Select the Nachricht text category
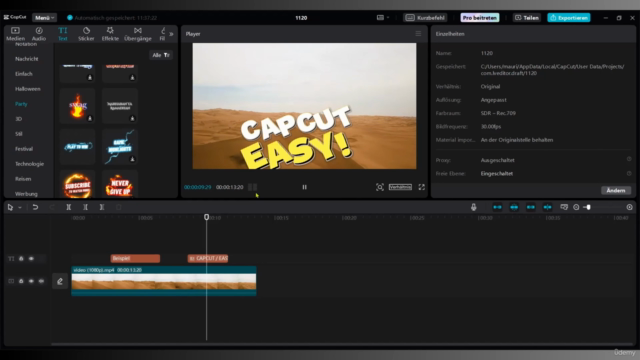 point(27,59)
